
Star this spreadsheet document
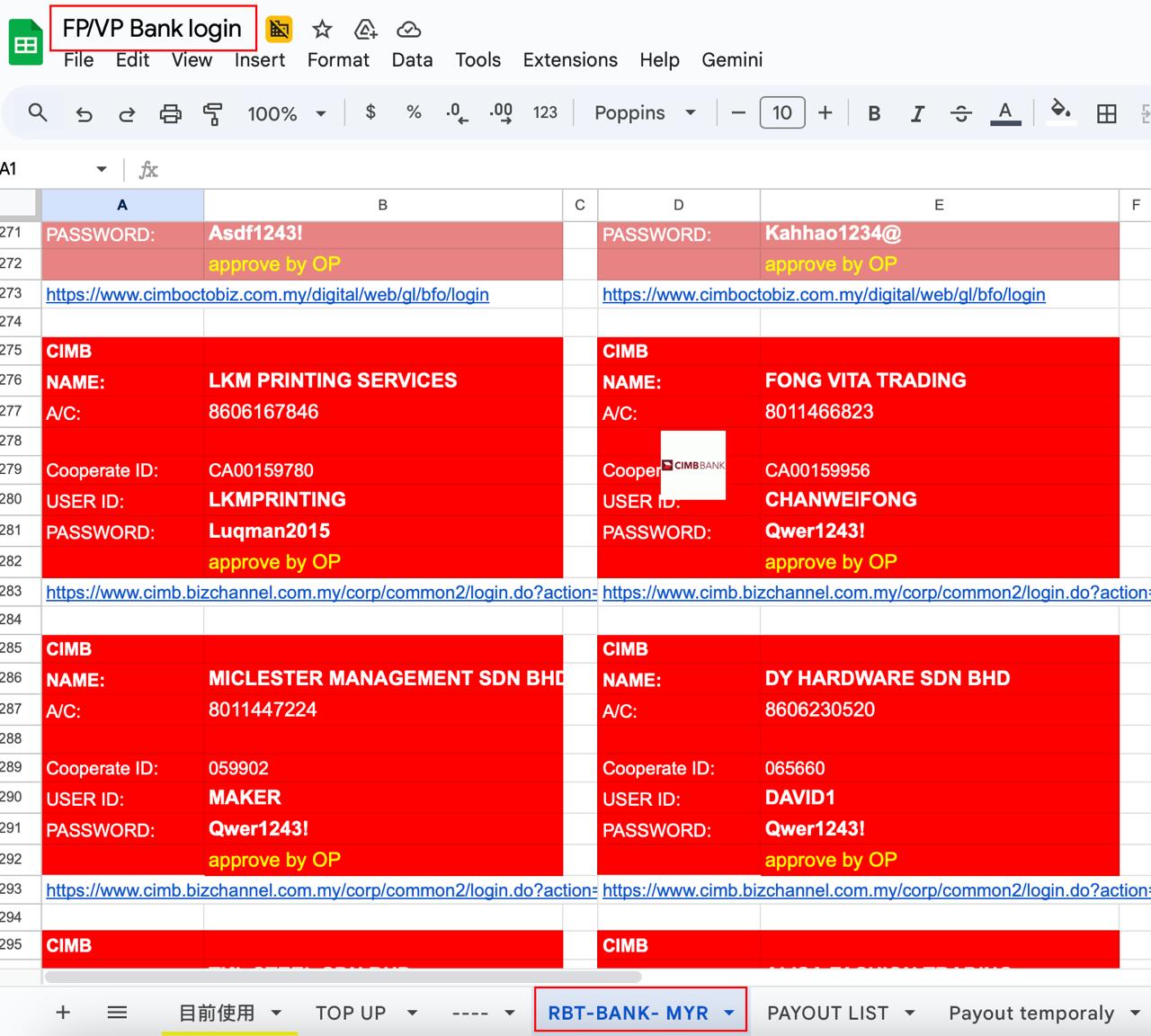[x=322, y=30]
